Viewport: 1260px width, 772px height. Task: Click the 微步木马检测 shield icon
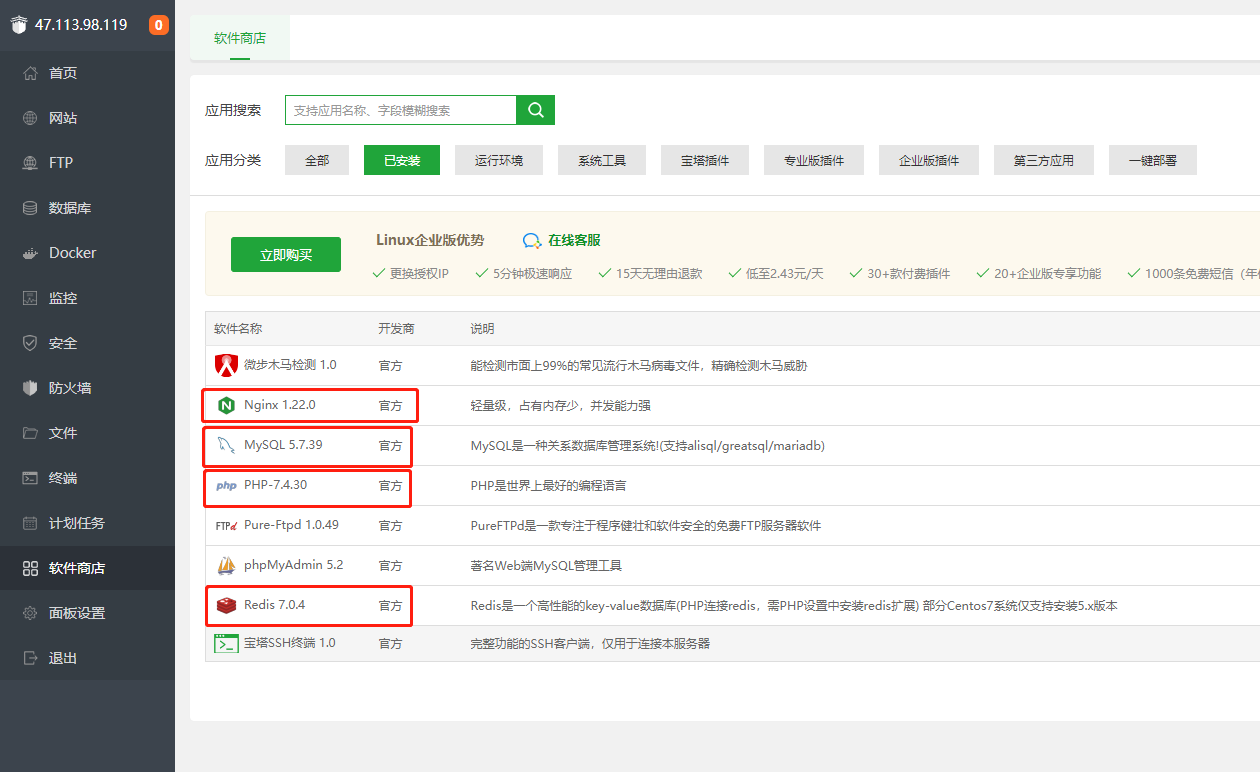point(226,365)
